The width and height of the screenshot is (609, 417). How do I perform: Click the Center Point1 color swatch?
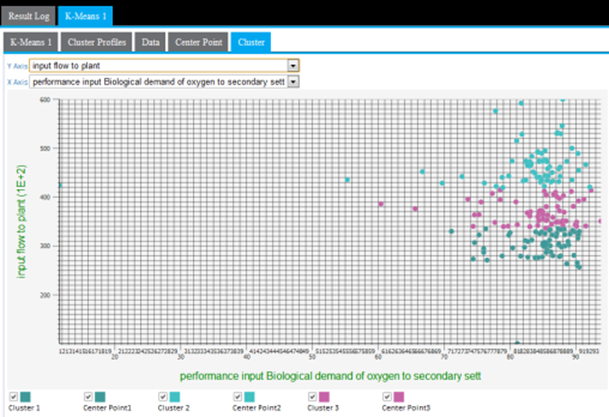[100, 397]
